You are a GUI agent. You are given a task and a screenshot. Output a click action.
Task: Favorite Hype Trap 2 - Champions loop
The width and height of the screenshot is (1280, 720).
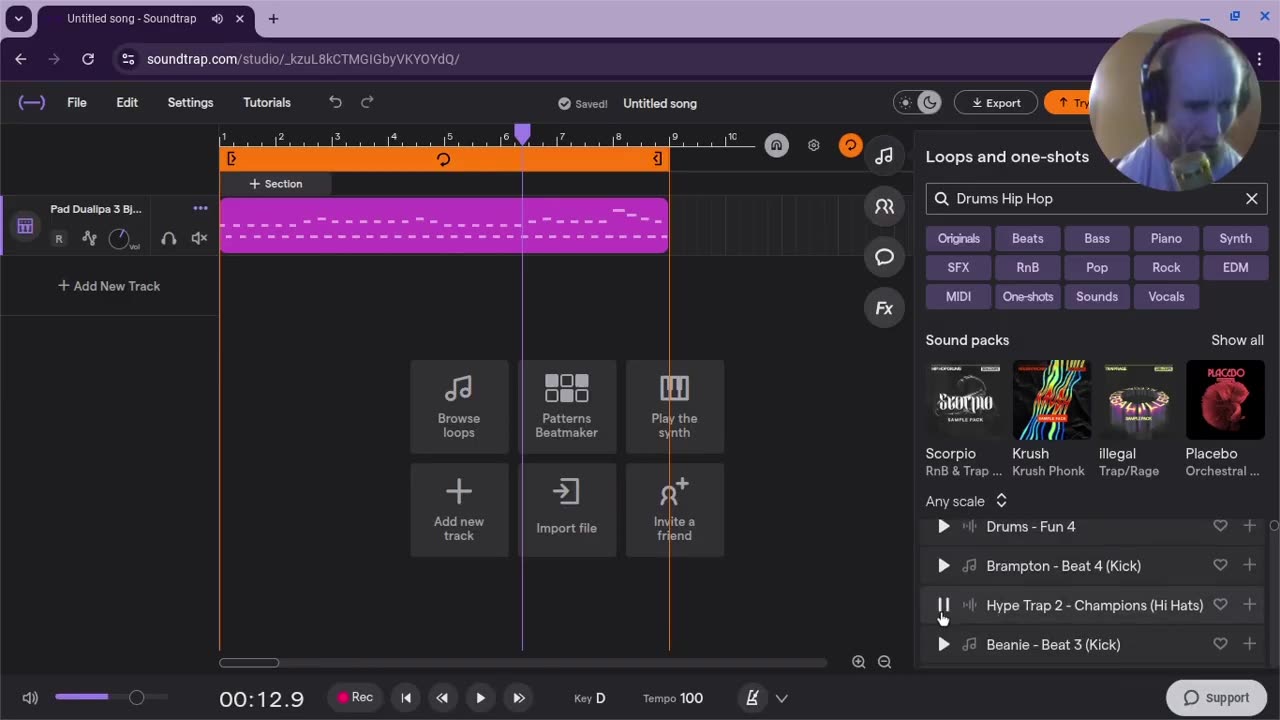(x=1220, y=605)
